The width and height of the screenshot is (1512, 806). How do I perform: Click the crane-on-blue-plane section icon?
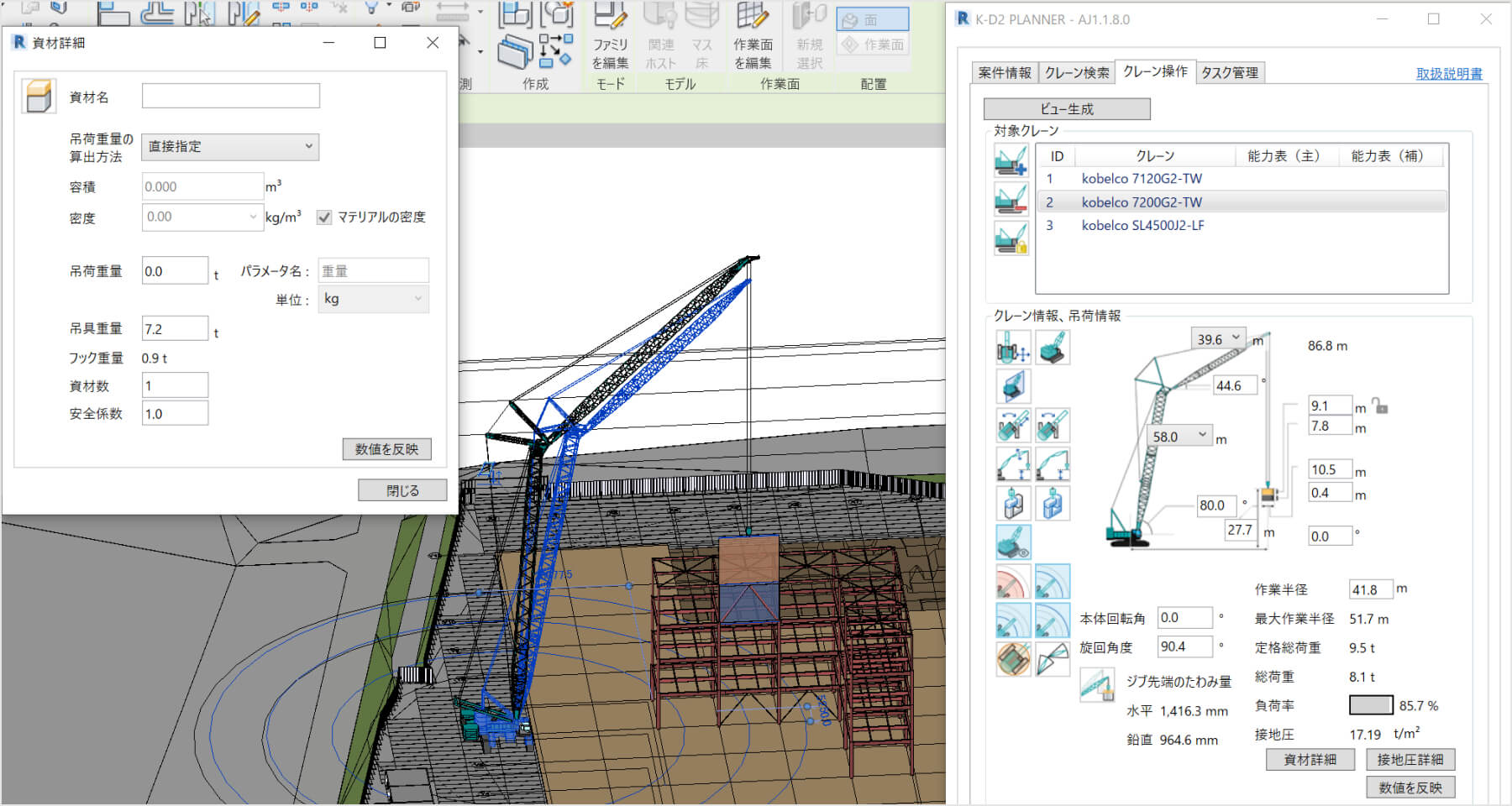(x=1013, y=386)
